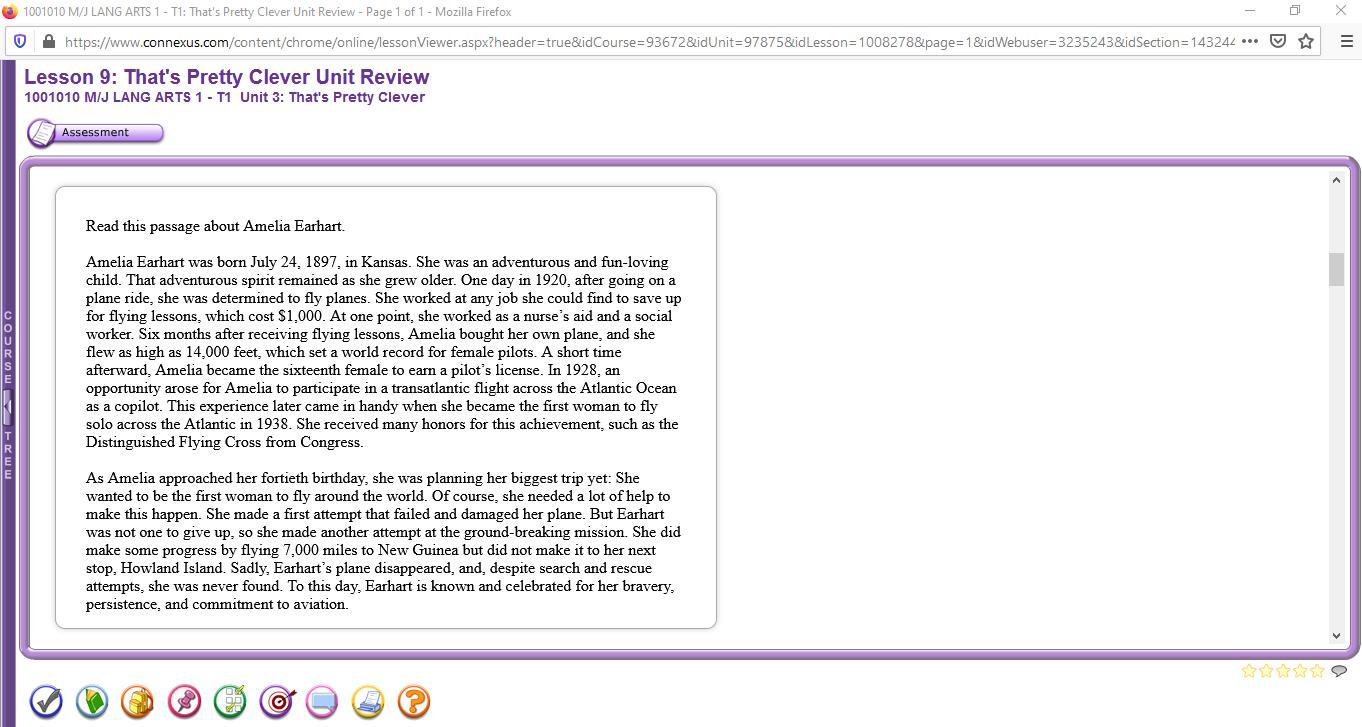Image resolution: width=1362 pixels, height=727 pixels.
Task: Click the lesson scrollbar down arrow
Action: 1336,636
